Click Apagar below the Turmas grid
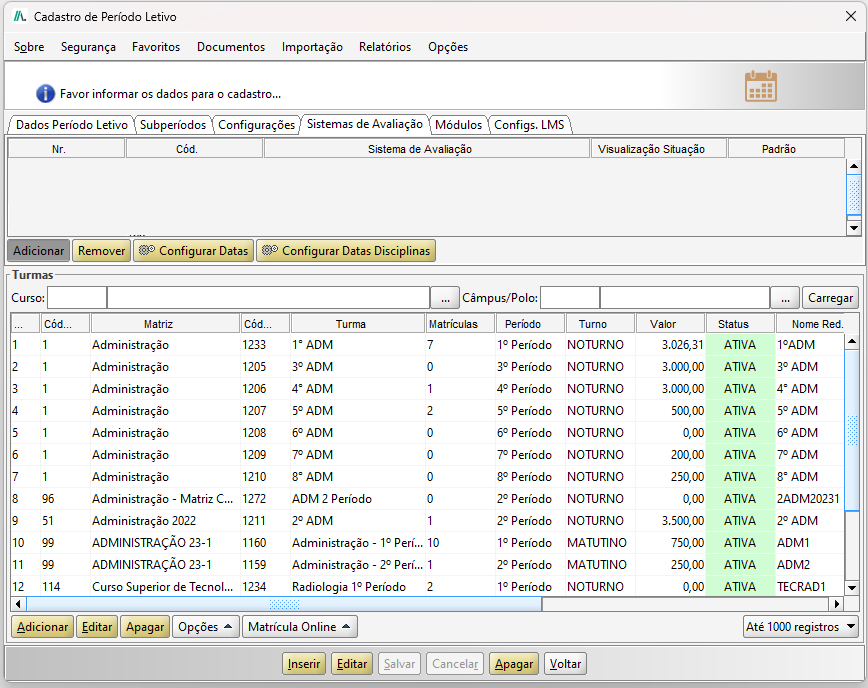Image resolution: width=868 pixels, height=688 pixels. point(145,627)
